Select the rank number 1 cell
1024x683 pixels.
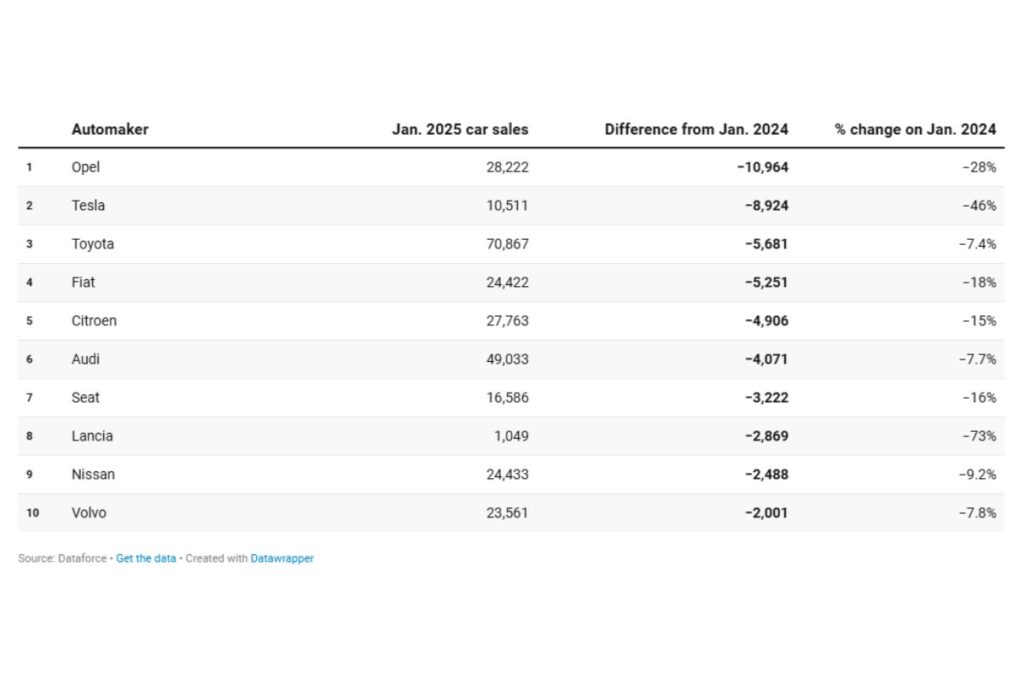[29, 167]
